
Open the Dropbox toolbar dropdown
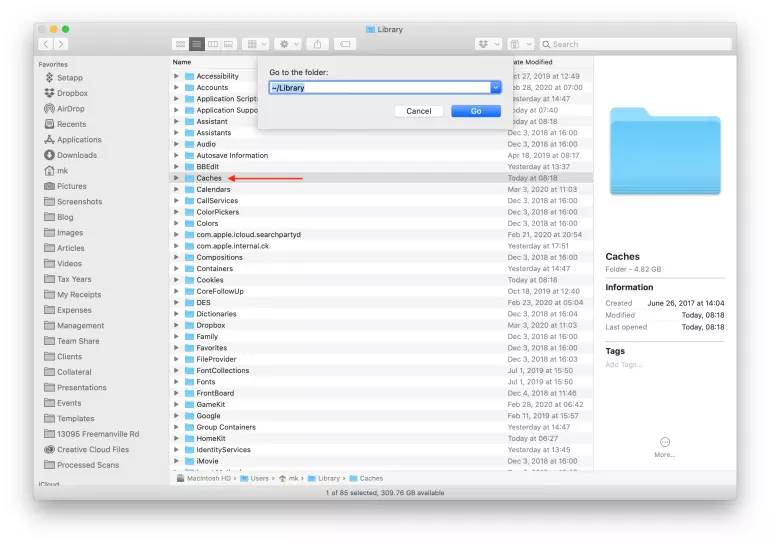(489, 44)
